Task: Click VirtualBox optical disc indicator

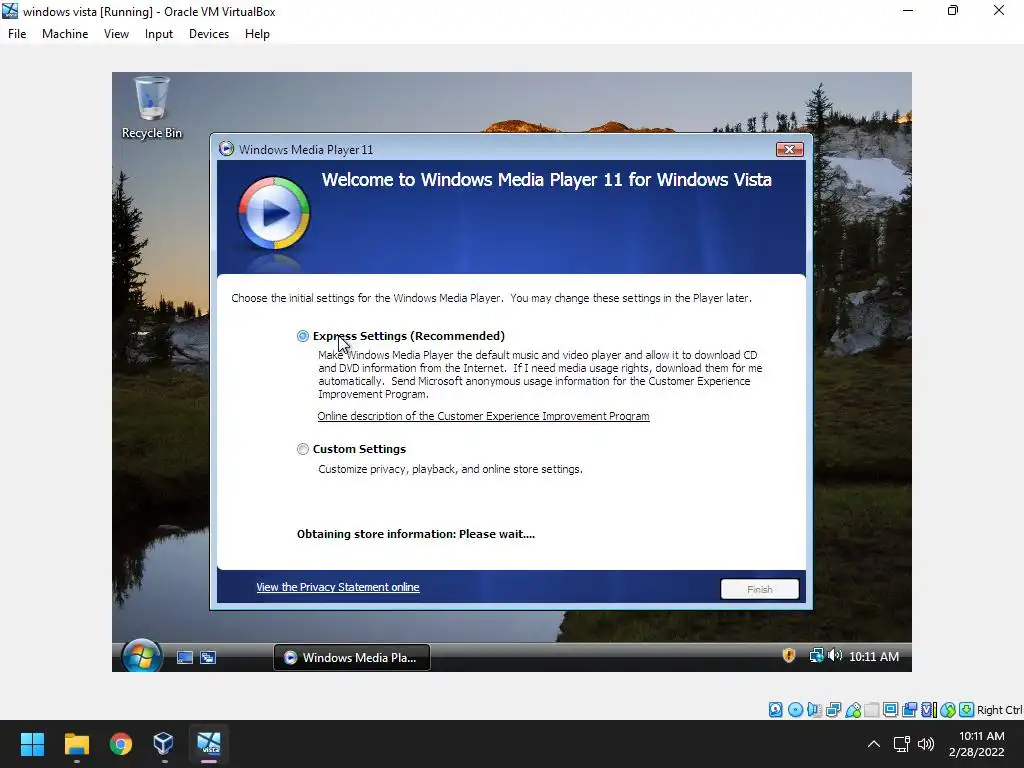Action: coord(795,710)
